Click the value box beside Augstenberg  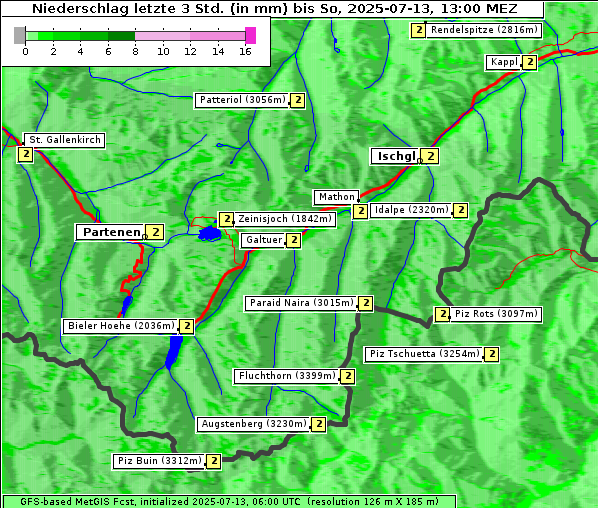(x=319, y=424)
